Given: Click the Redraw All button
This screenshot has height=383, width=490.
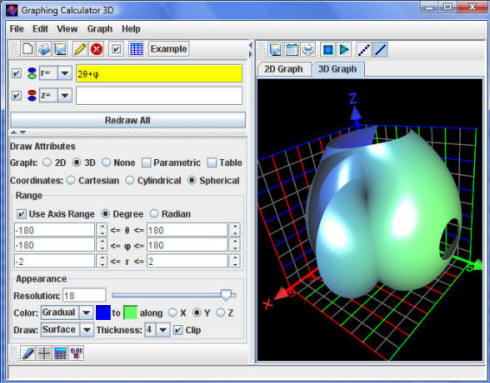Looking at the screenshot, I should point(128,120).
